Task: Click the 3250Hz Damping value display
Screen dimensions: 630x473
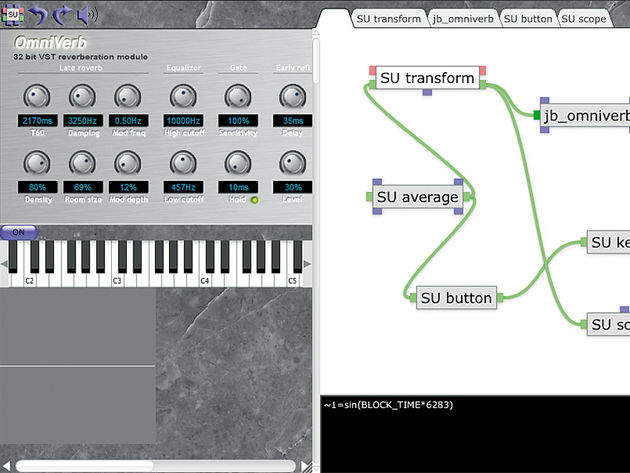Action: point(83,121)
